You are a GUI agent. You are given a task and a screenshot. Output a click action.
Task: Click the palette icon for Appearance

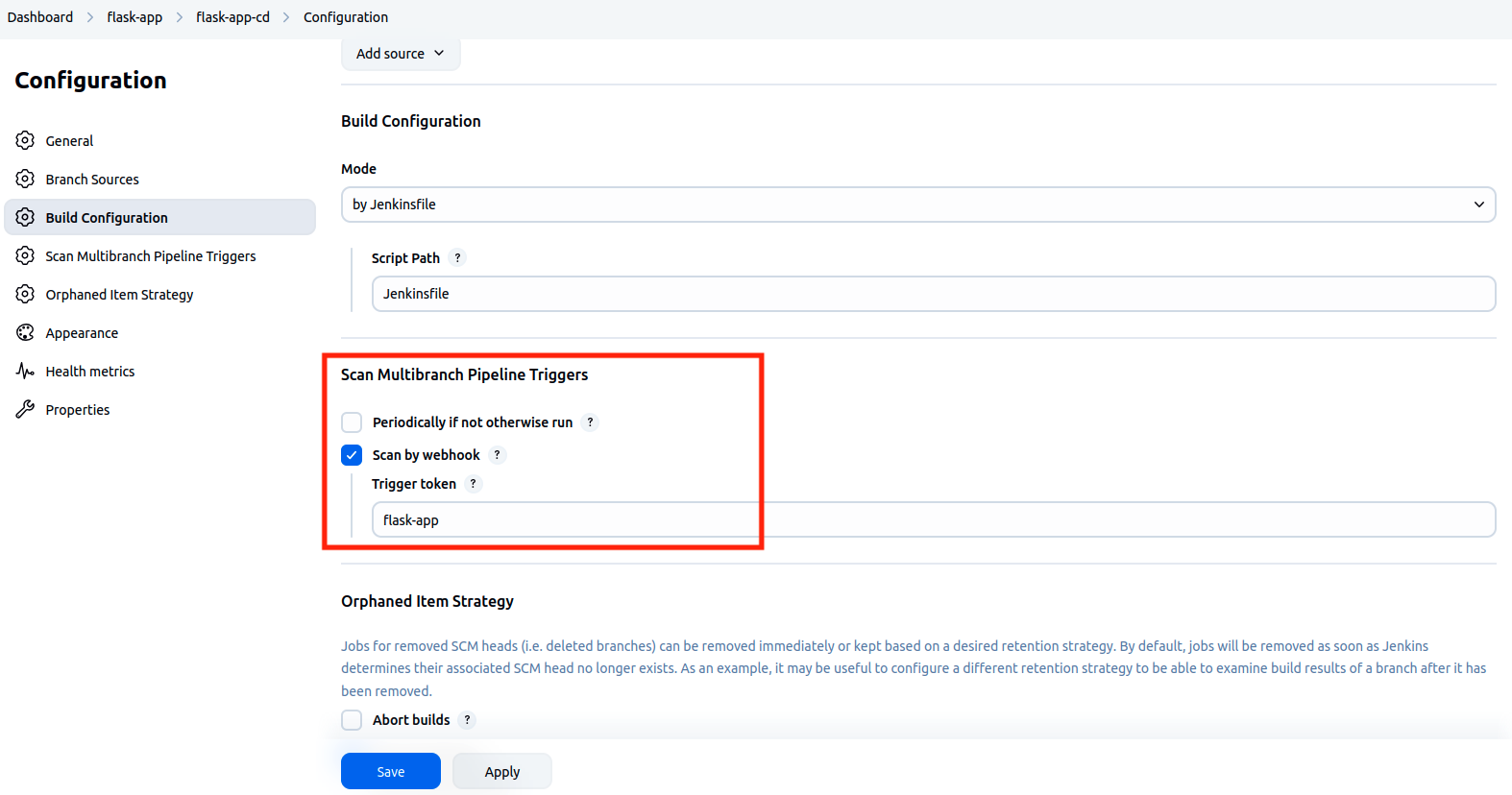point(25,332)
